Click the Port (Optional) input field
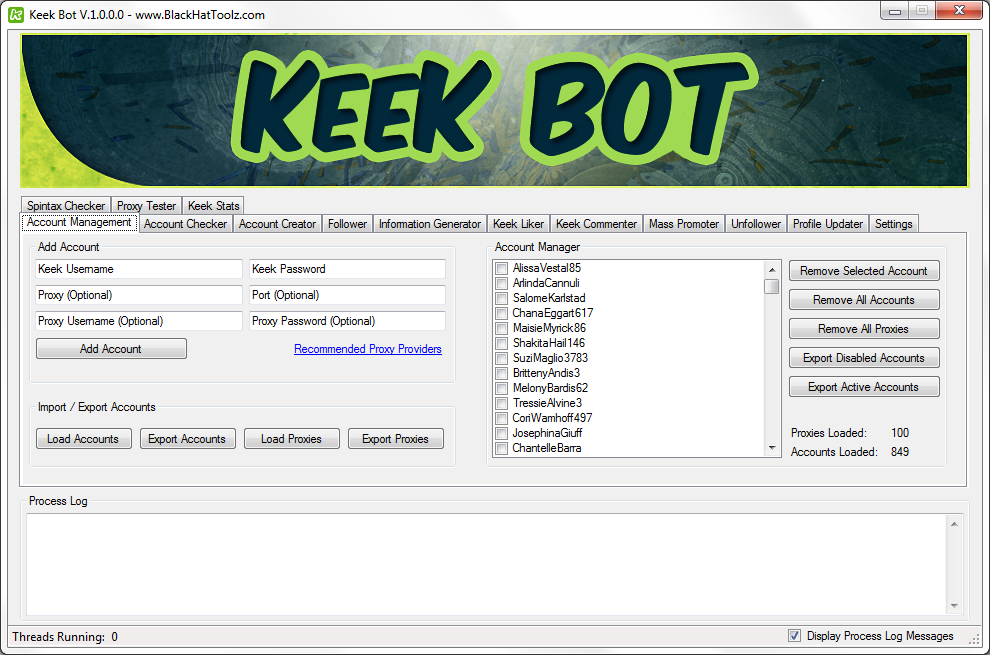Image resolution: width=990 pixels, height=655 pixels. tap(347, 295)
